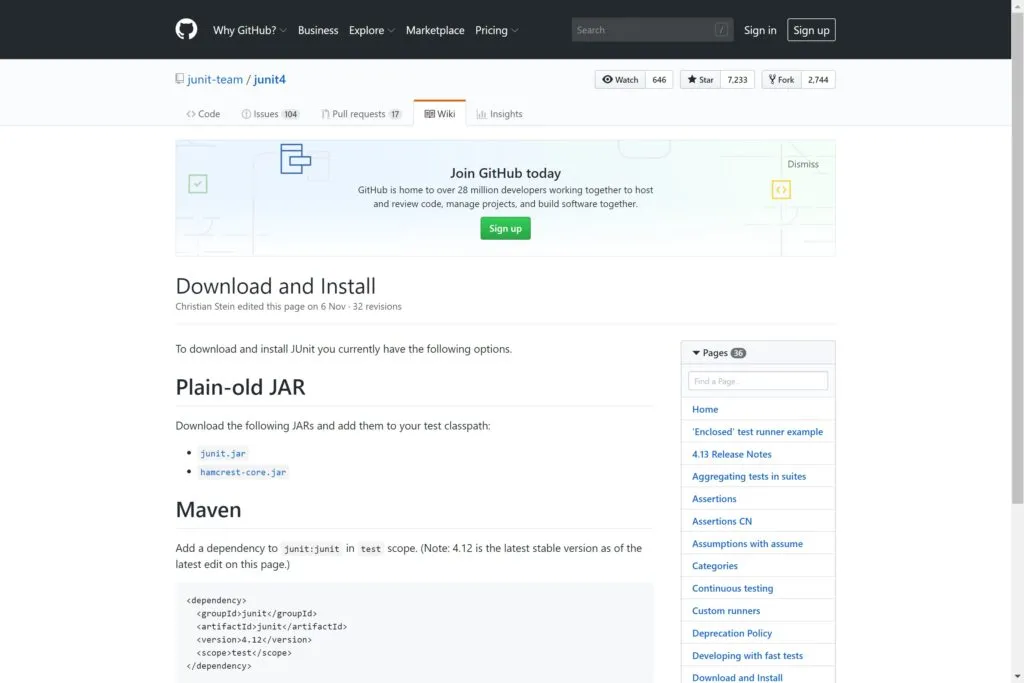Switch to the Issues tab

[x=270, y=114]
